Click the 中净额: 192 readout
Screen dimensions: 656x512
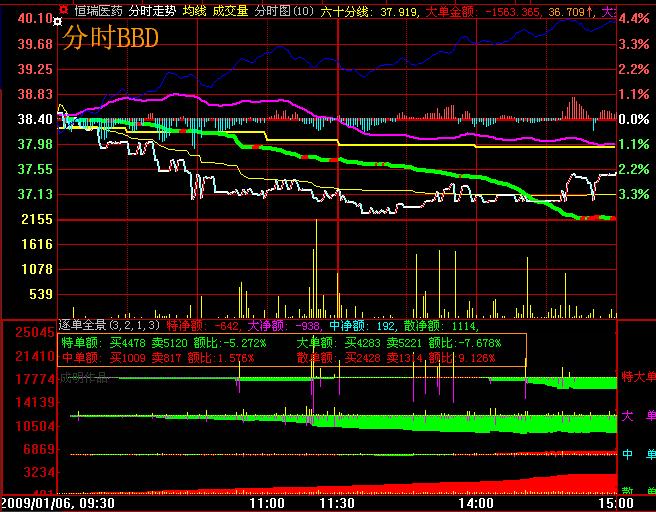362,325
